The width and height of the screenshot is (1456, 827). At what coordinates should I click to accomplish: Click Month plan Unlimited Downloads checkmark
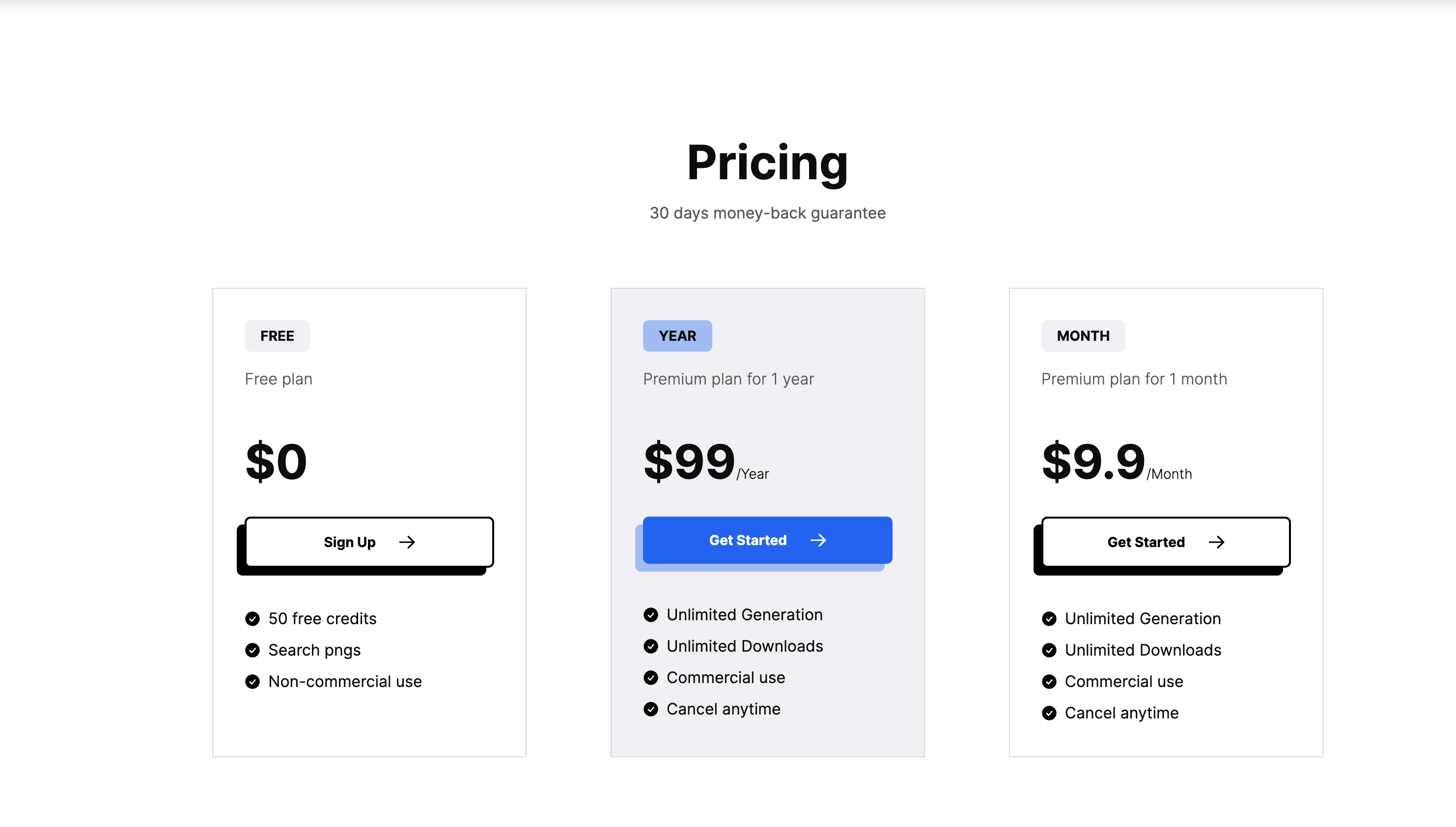1049,650
